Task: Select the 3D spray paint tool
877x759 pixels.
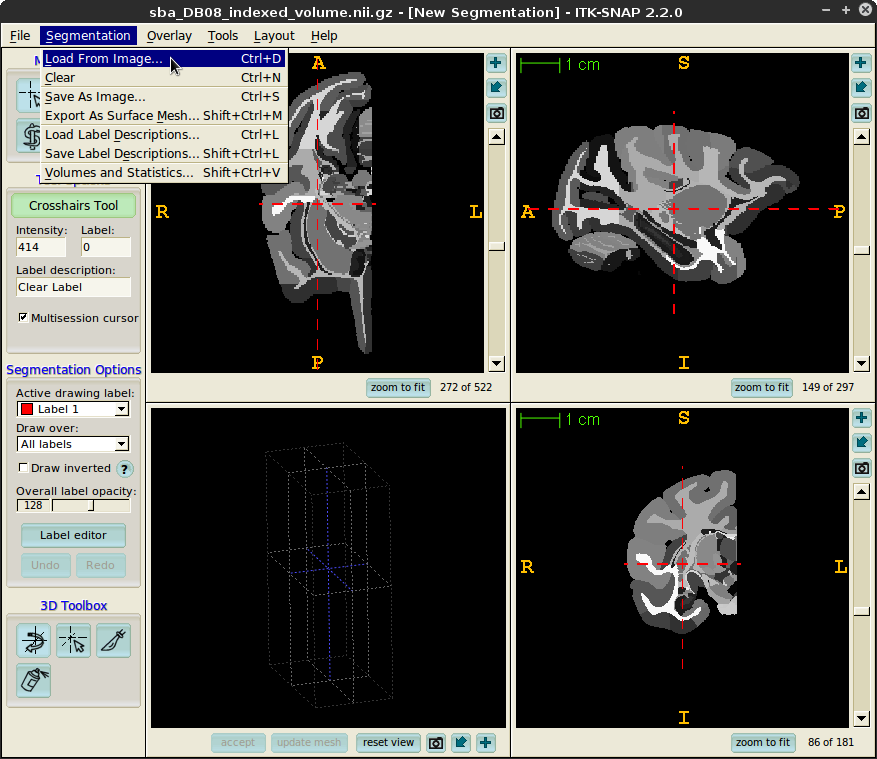Action: pos(33,680)
